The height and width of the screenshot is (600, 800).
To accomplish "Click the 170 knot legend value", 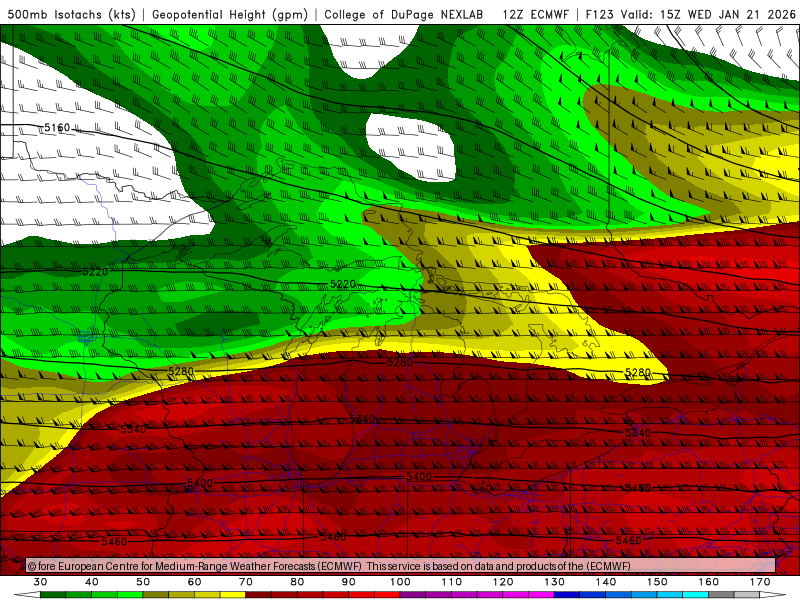I will 760,582.
